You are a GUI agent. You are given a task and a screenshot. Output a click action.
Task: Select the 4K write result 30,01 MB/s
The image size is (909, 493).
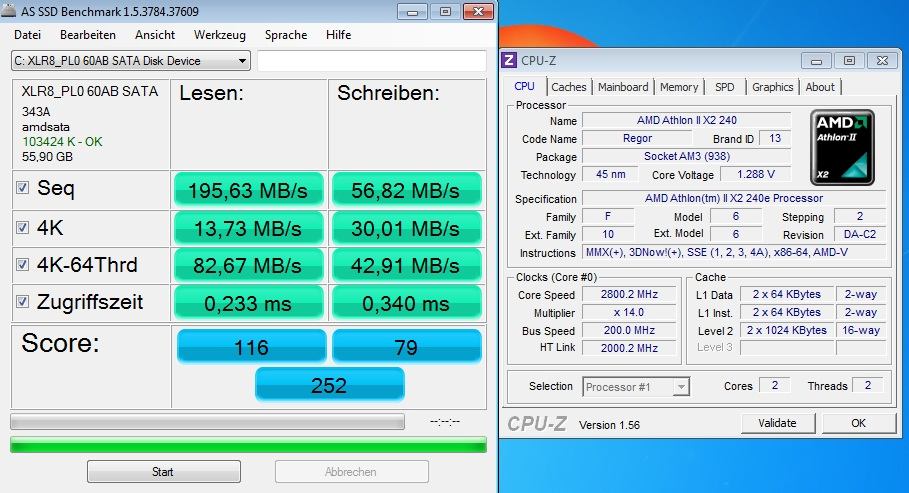click(406, 229)
